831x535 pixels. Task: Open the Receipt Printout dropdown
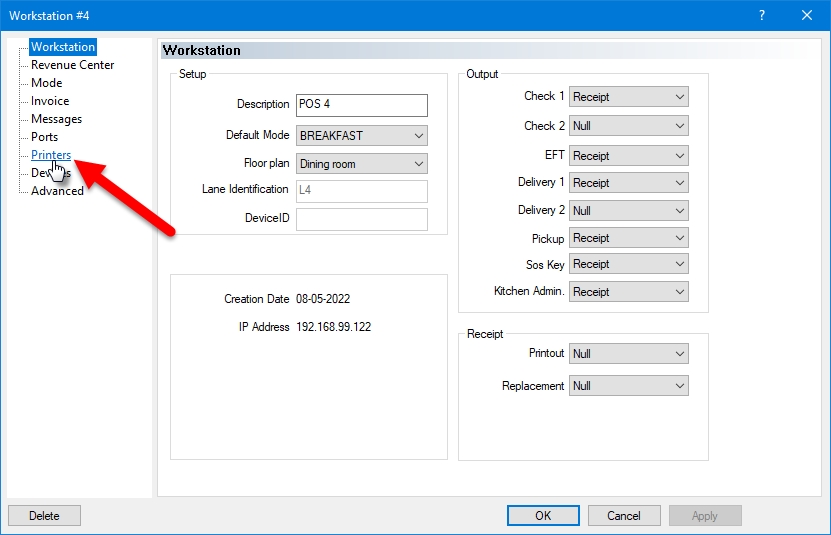click(628, 354)
